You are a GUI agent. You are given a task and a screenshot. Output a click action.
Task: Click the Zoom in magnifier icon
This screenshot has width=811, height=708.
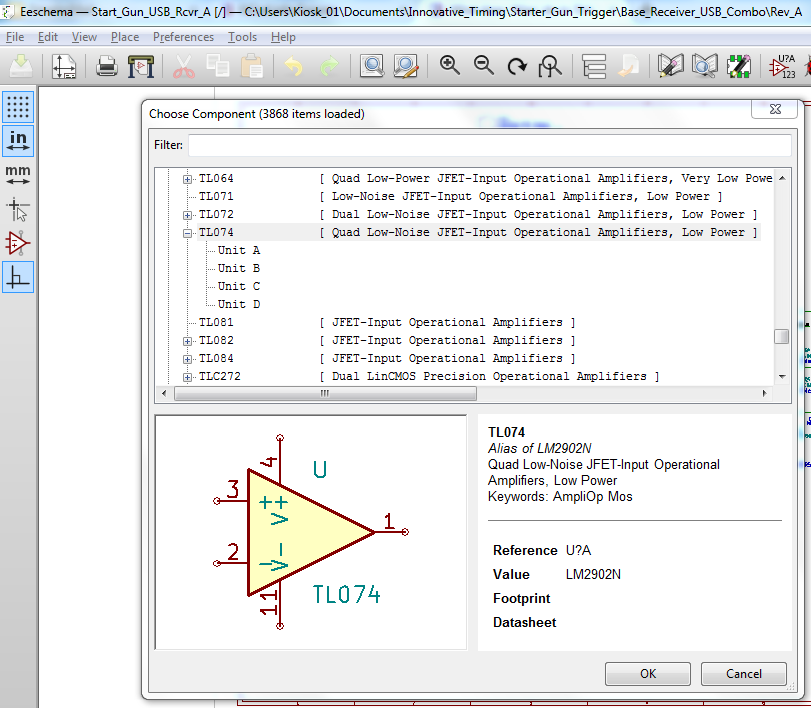[x=450, y=66]
